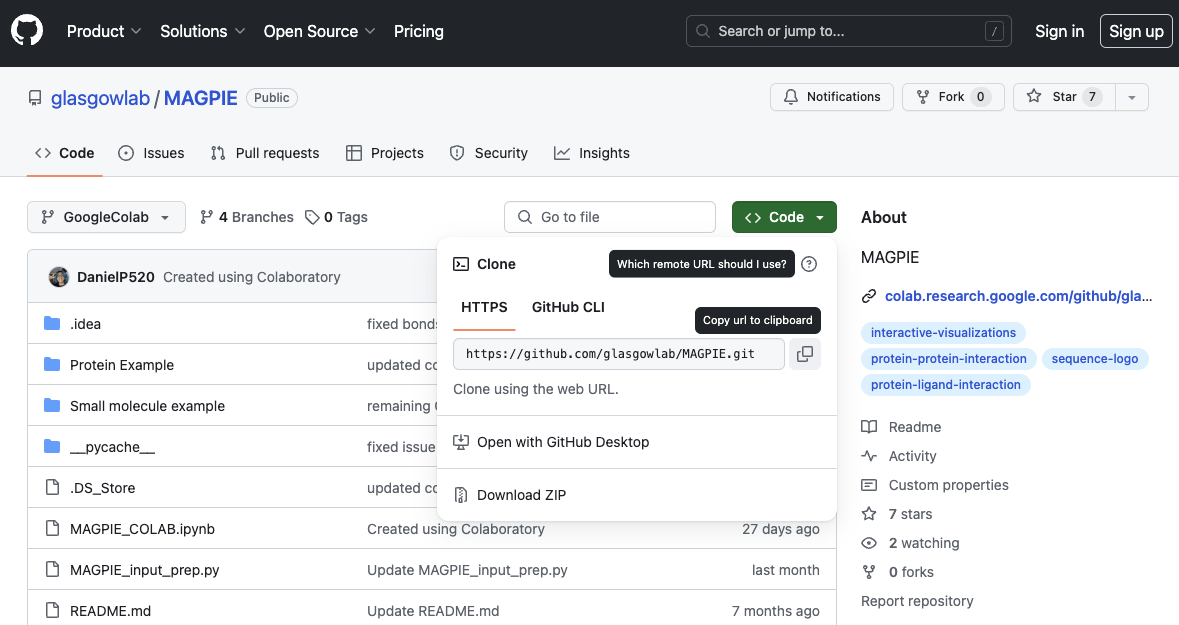Viewport: 1179px width, 625px height.
Task: Expand the Product menu
Action: [x=104, y=31]
